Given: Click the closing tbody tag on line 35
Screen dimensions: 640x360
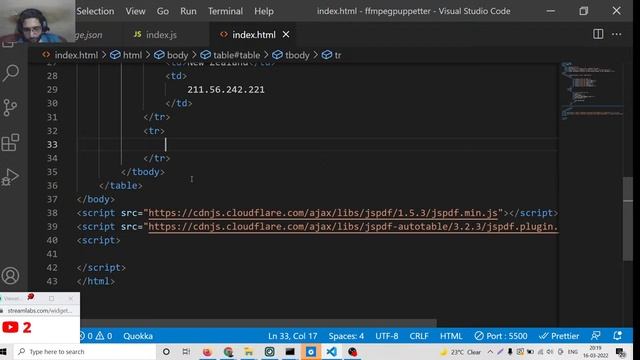Looking at the screenshot, I should (143, 172).
